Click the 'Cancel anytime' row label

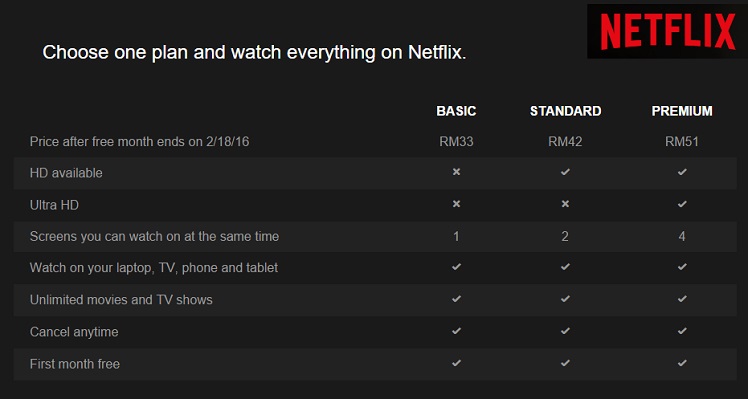74,332
